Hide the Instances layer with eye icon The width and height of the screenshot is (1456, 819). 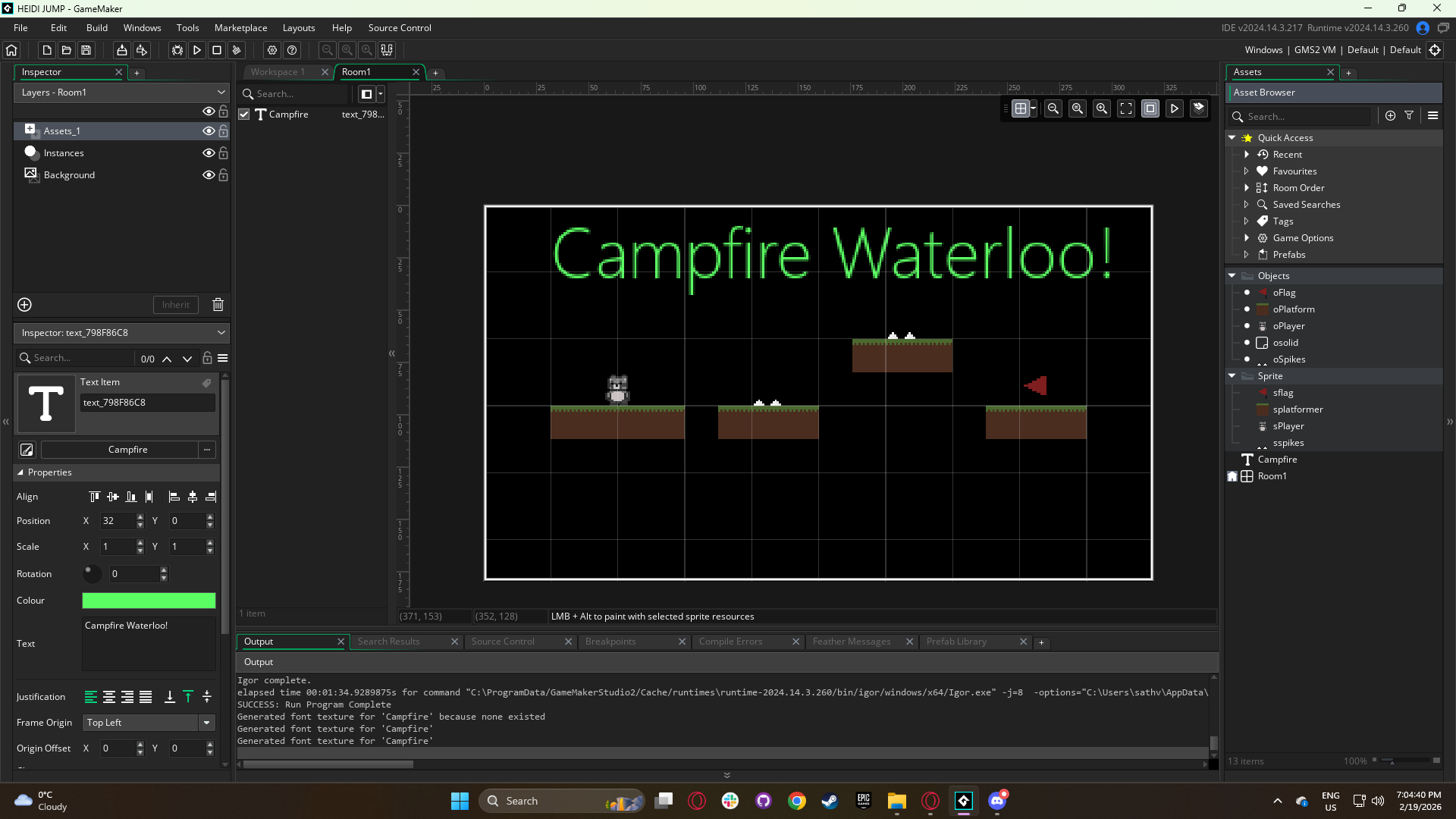pos(208,153)
